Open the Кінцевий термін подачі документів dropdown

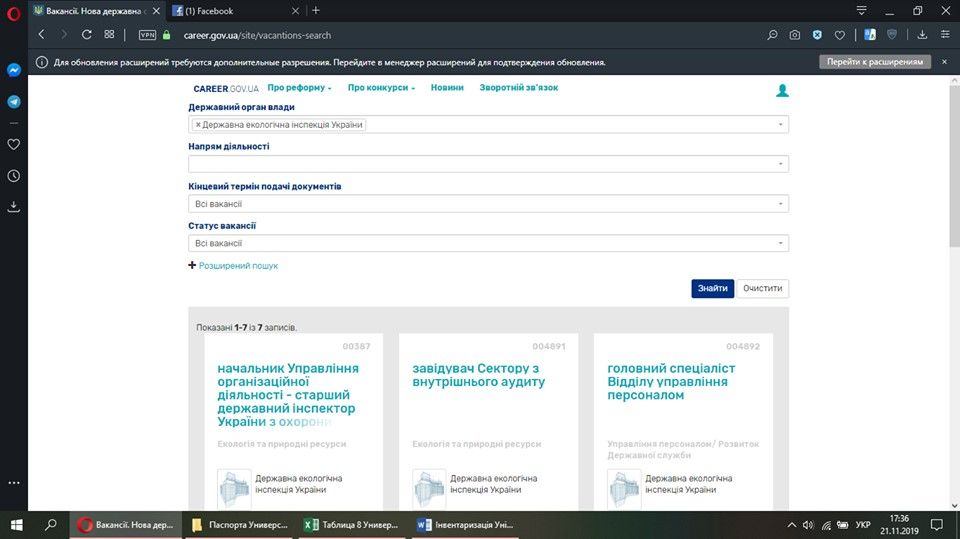click(x=488, y=204)
